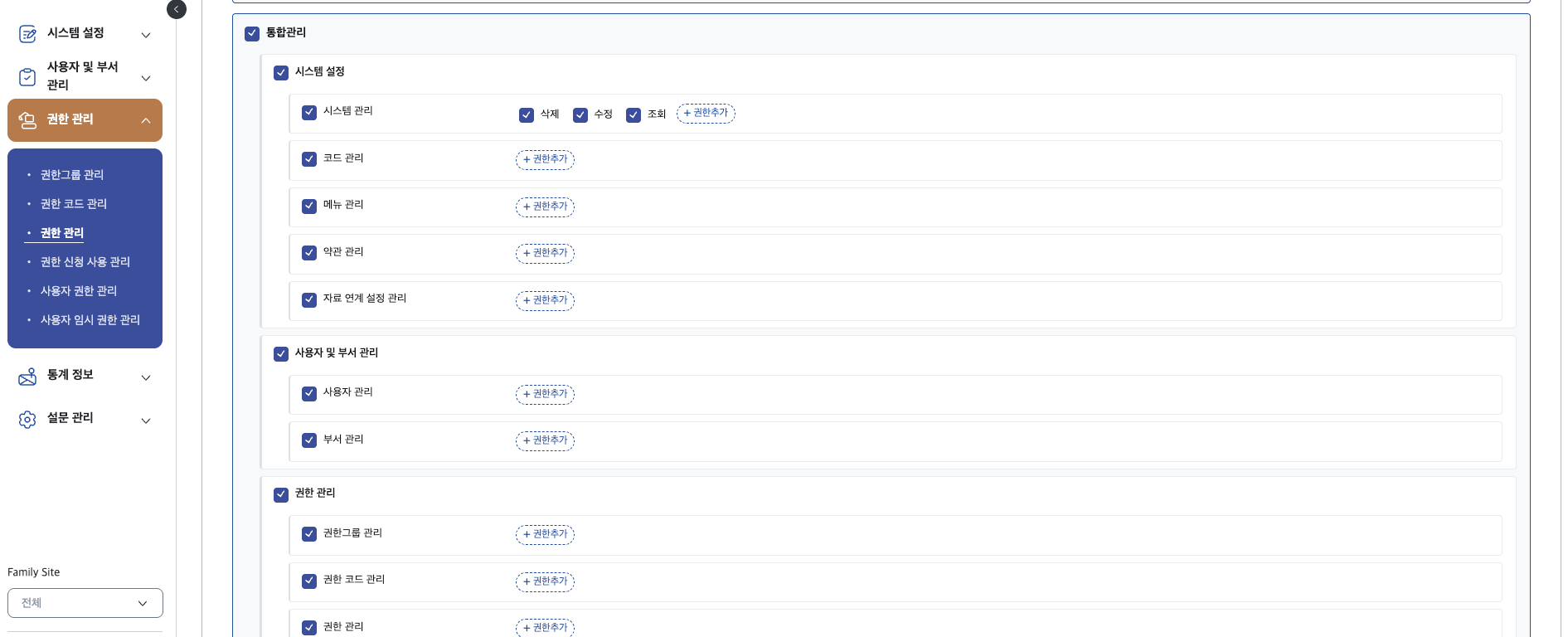
Task: Click the 통계 정보 sidebar icon
Action: point(27,377)
